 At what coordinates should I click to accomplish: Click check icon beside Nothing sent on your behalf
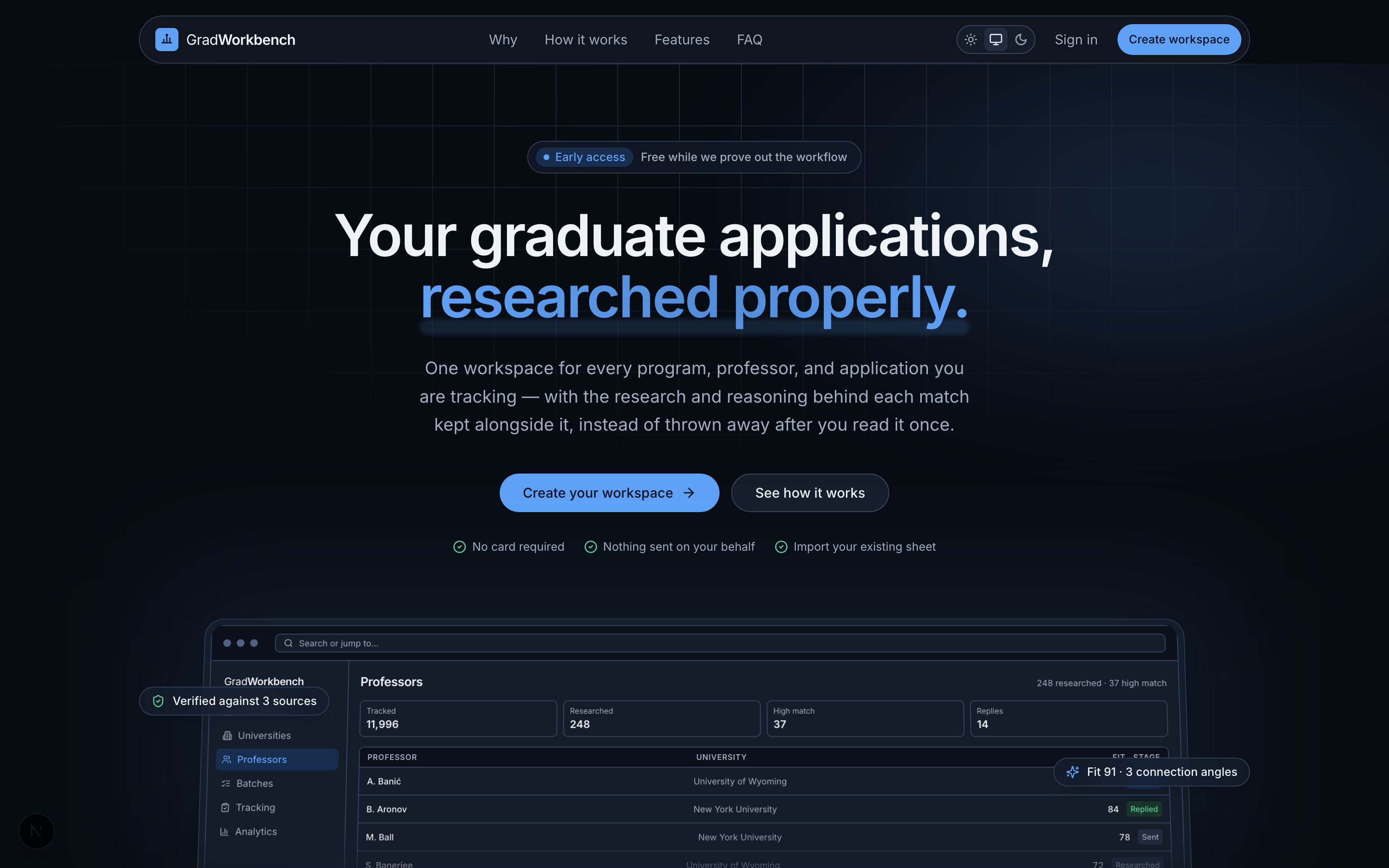(x=591, y=547)
